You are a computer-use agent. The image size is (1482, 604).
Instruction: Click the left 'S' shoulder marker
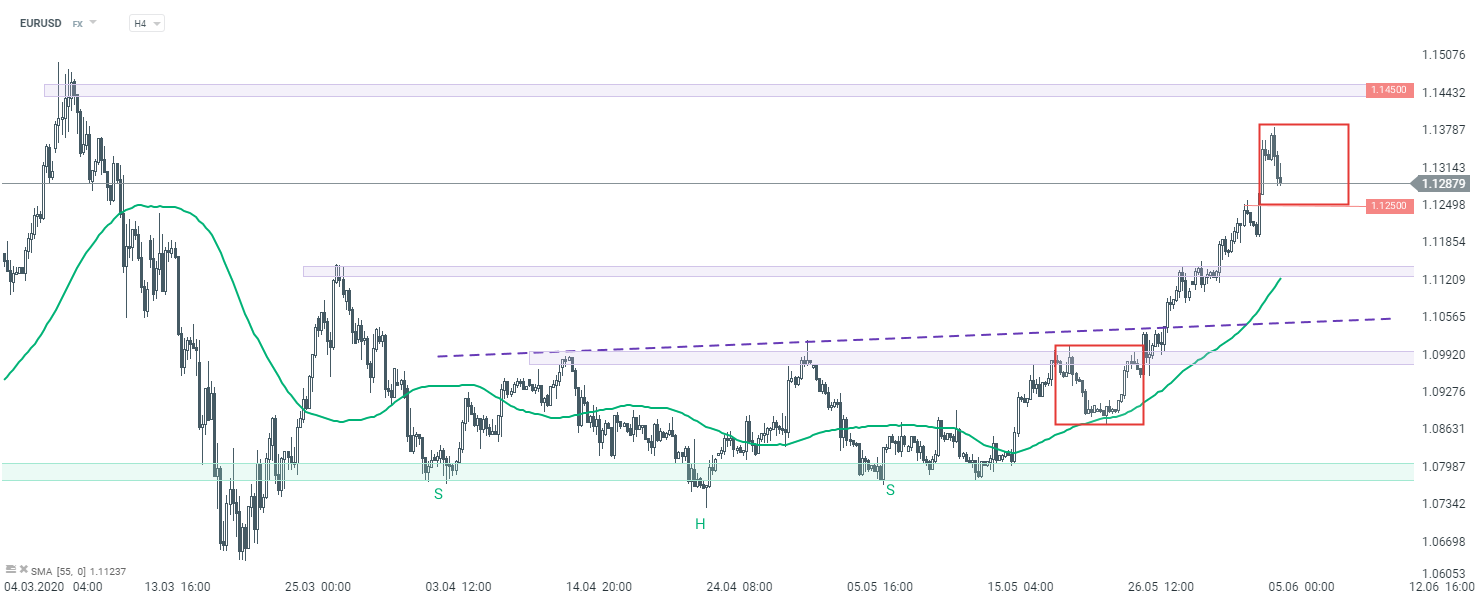438,493
